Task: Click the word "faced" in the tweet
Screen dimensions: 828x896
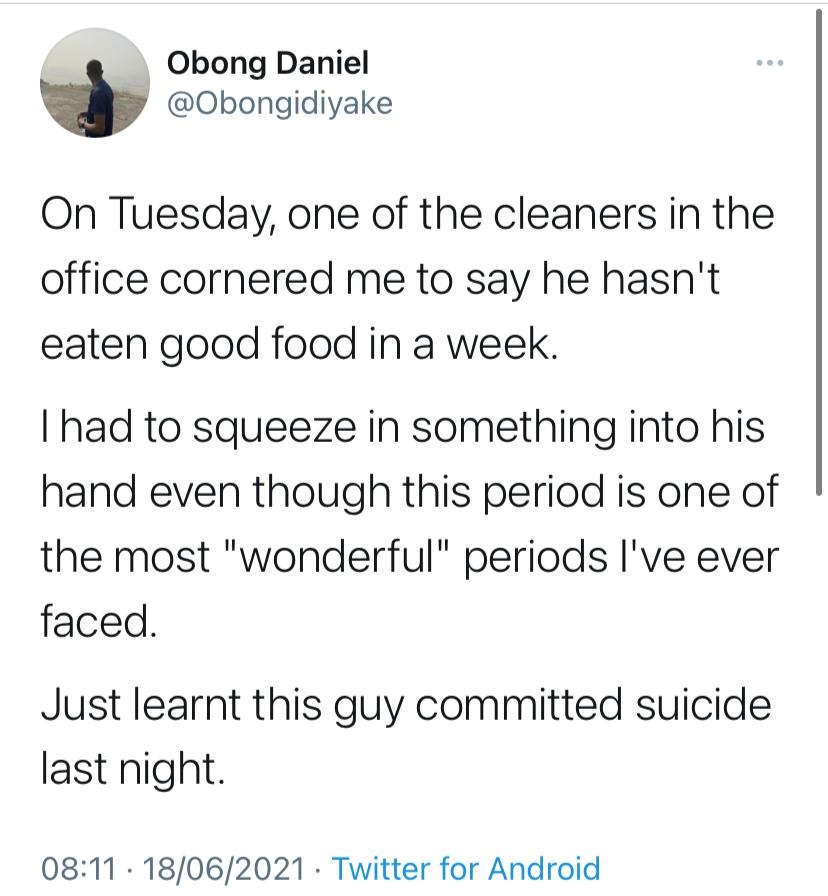Action: click(x=99, y=622)
